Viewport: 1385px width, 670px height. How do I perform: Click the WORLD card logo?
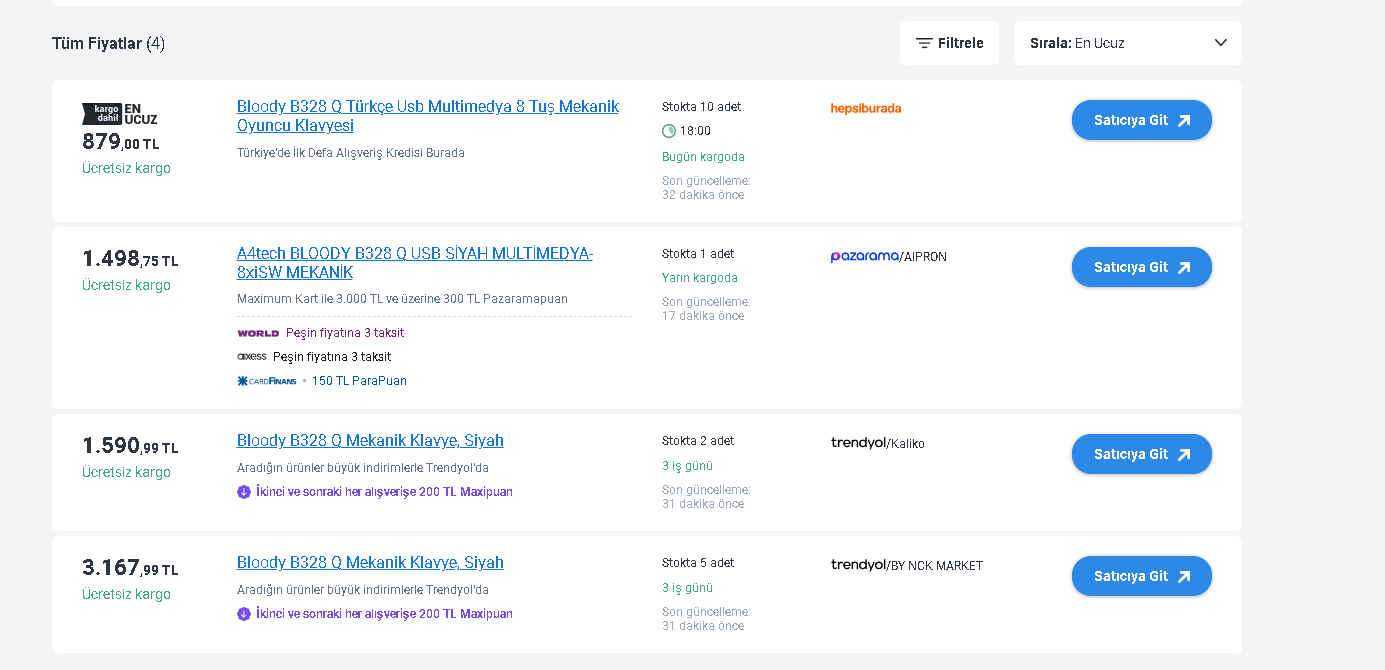[x=258, y=333]
